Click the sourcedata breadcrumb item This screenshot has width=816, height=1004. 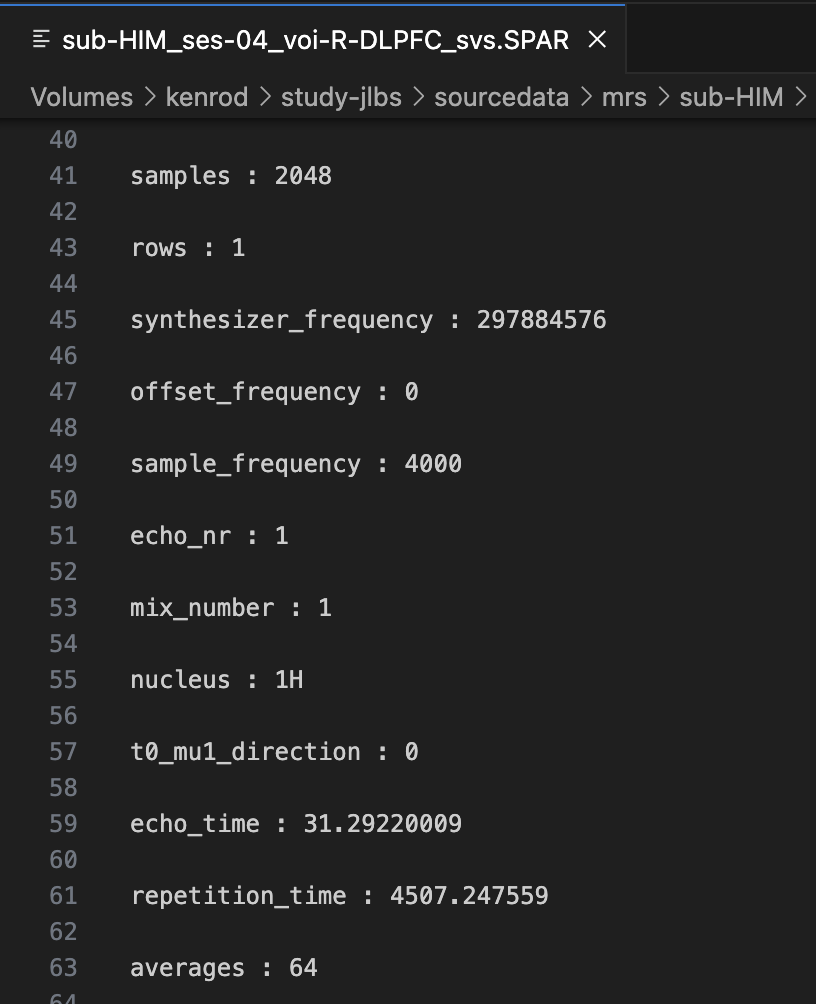click(x=501, y=97)
